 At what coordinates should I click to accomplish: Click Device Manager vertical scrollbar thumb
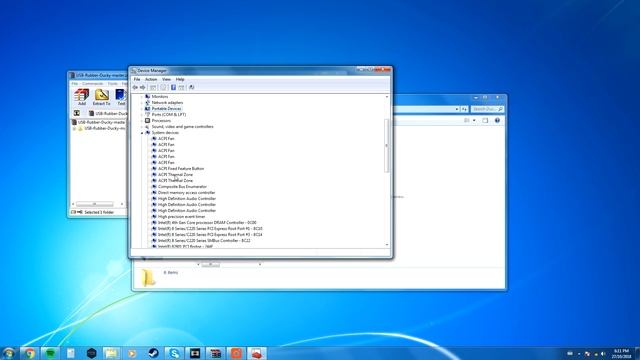tap(387, 146)
